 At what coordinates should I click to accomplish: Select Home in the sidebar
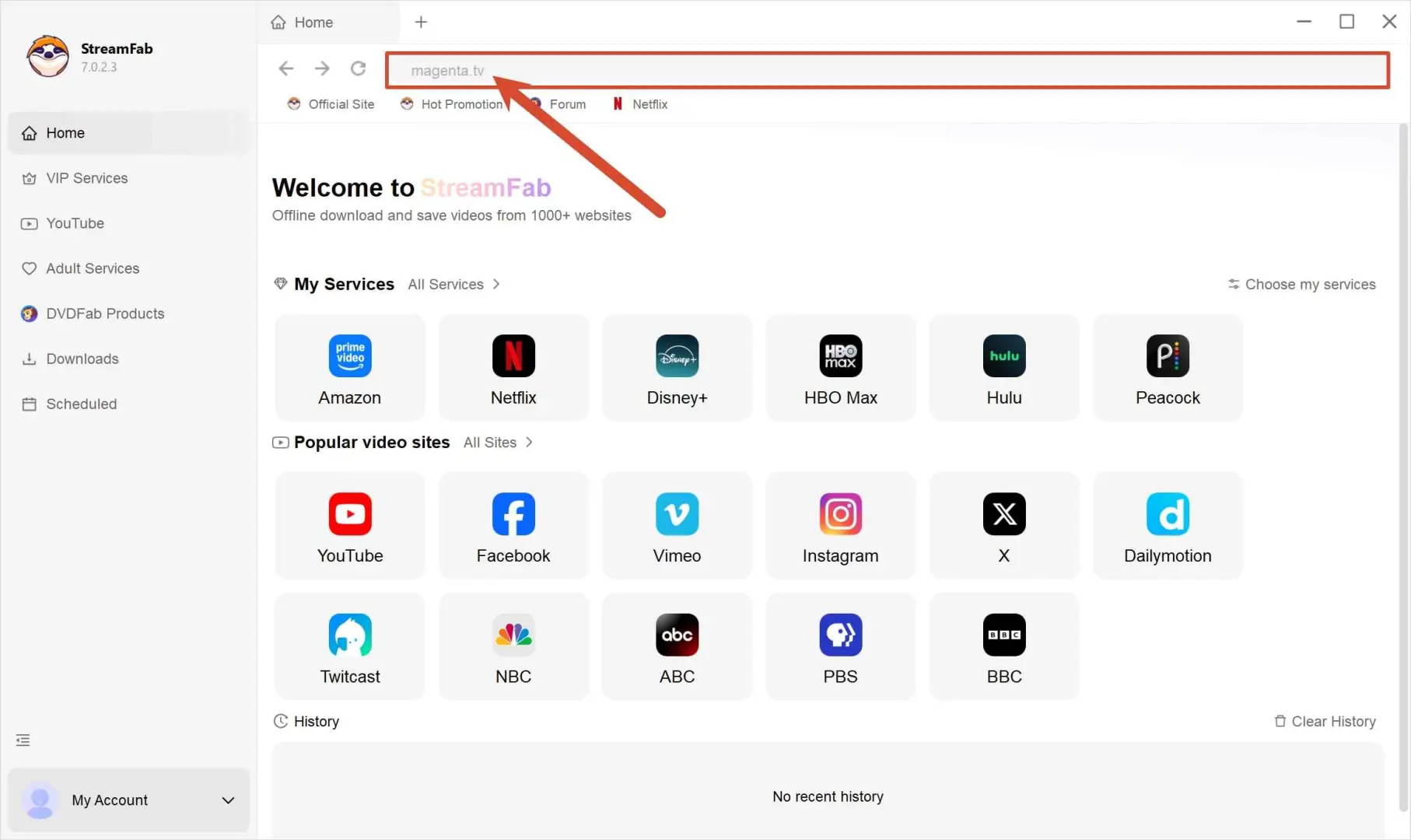click(x=128, y=133)
